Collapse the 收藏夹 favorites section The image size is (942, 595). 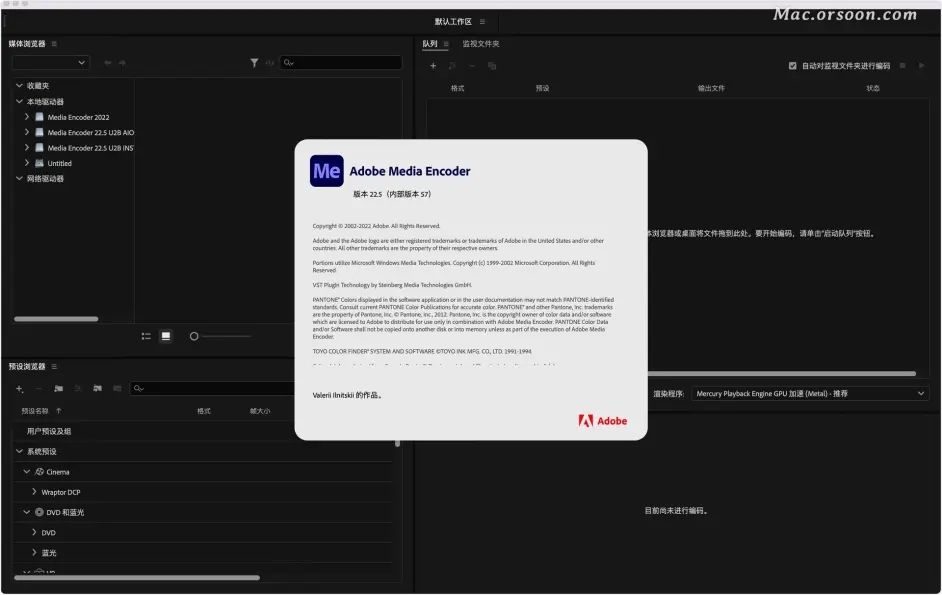click(x=19, y=86)
